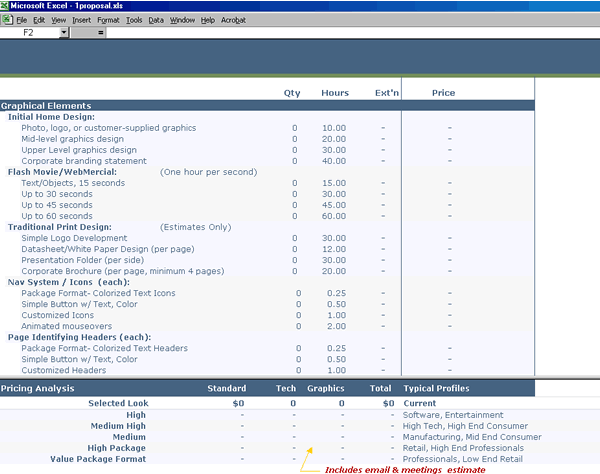This screenshot has height=474, width=600.
Task: Select Traditional Print Design heading
Action: 60,227
